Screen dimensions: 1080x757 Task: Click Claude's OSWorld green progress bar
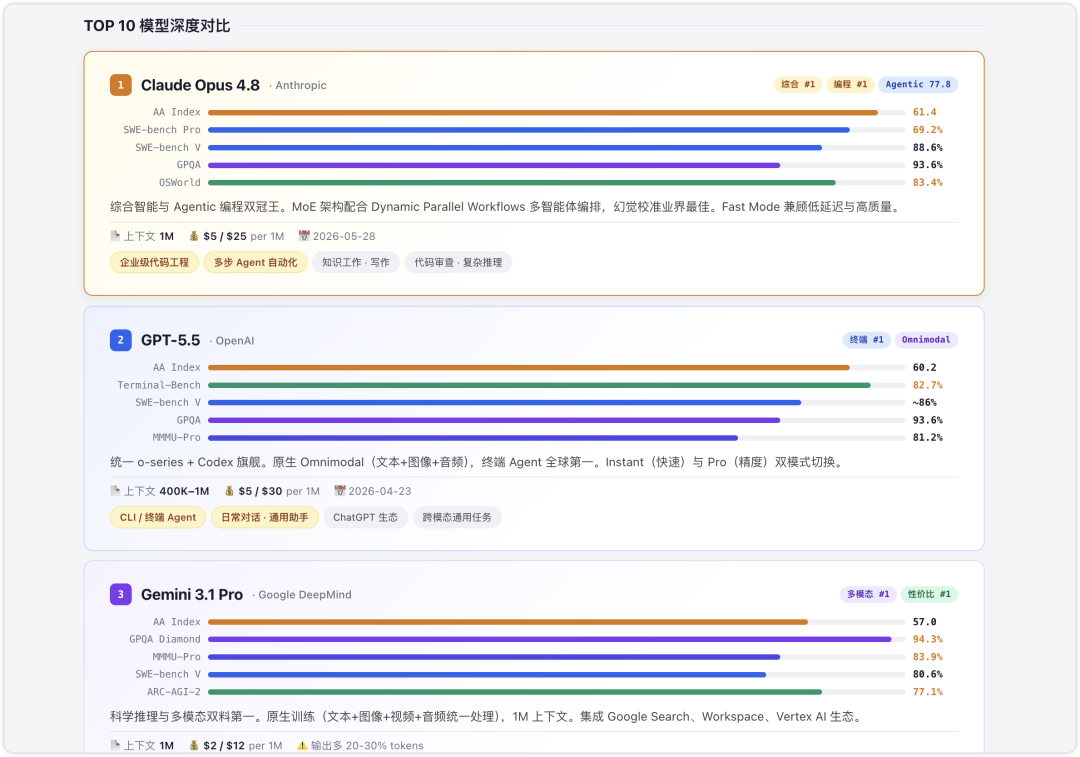(557, 183)
